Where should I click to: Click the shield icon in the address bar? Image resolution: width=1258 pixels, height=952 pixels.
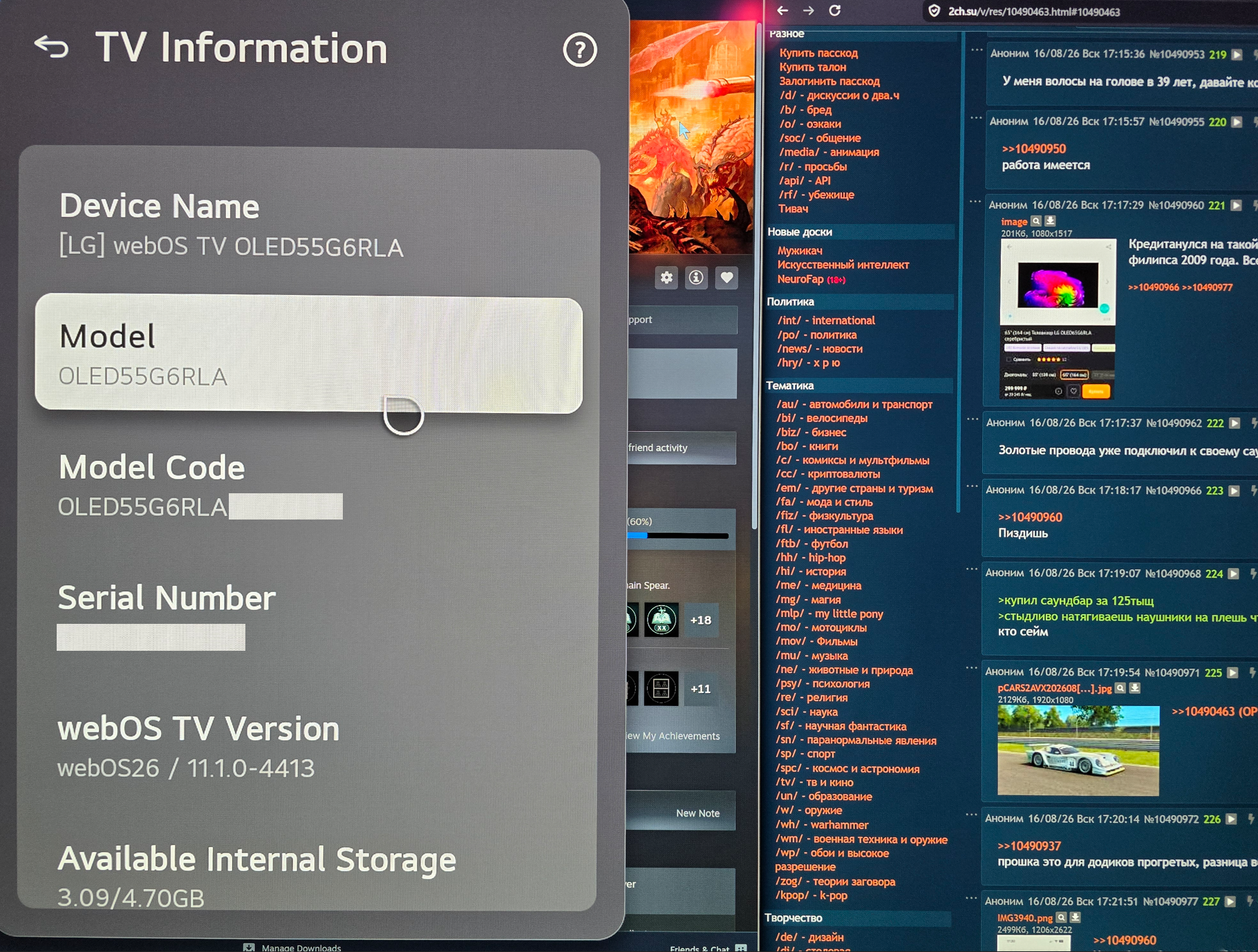pyautogui.click(x=934, y=11)
